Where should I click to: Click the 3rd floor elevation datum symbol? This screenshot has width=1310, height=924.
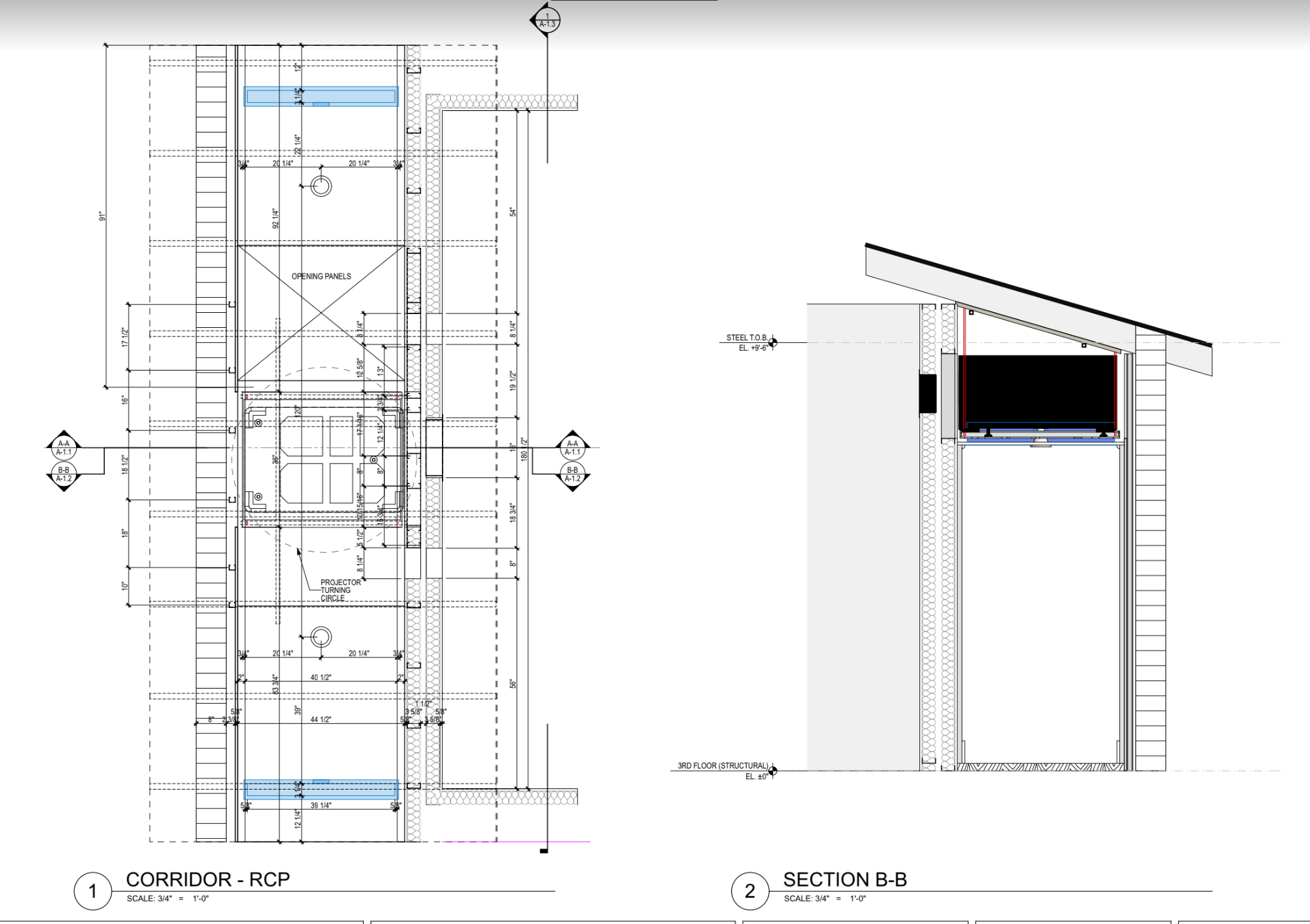click(x=772, y=771)
